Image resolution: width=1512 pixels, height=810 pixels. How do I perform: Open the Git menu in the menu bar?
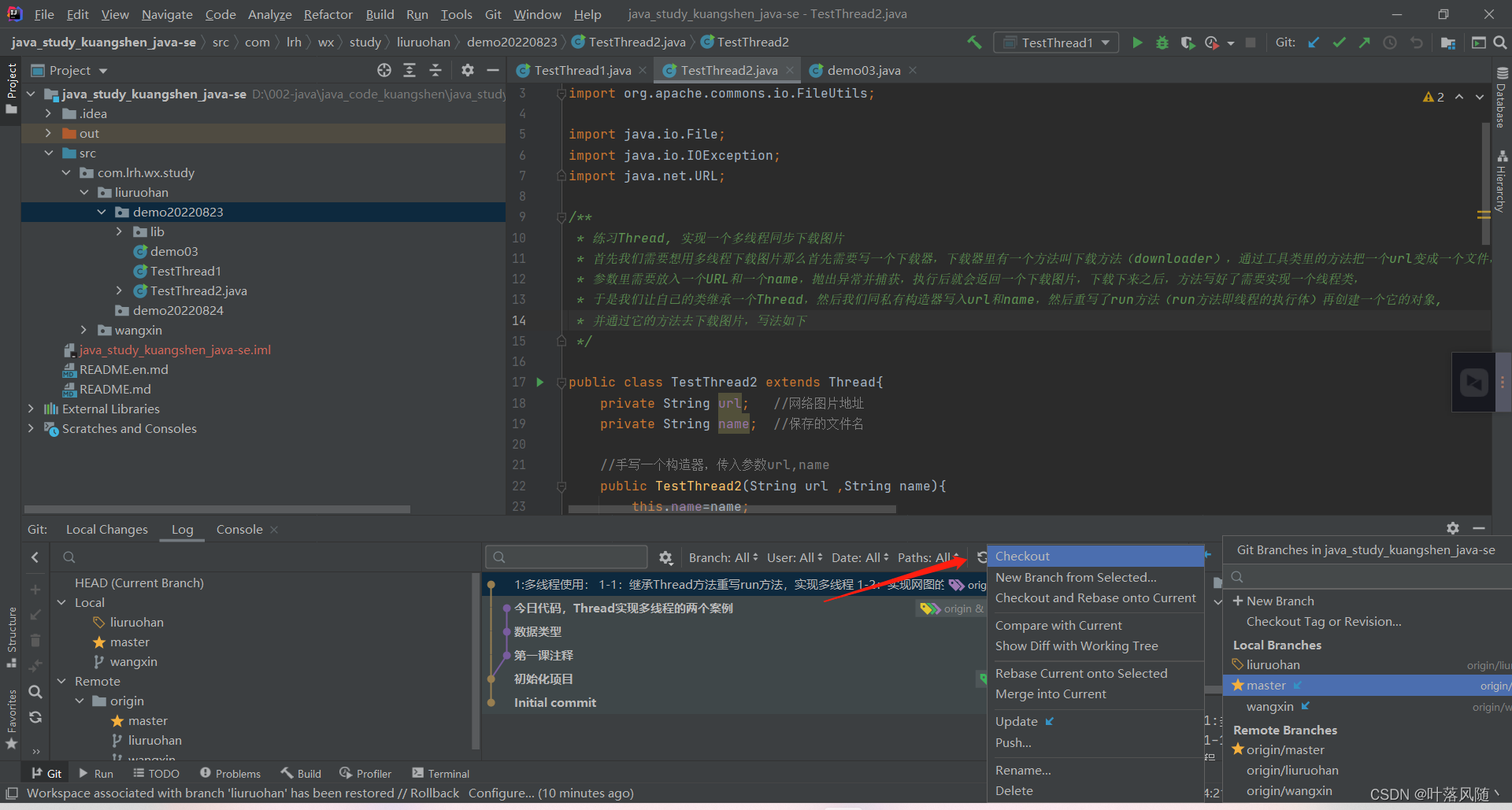tap(493, 14)
